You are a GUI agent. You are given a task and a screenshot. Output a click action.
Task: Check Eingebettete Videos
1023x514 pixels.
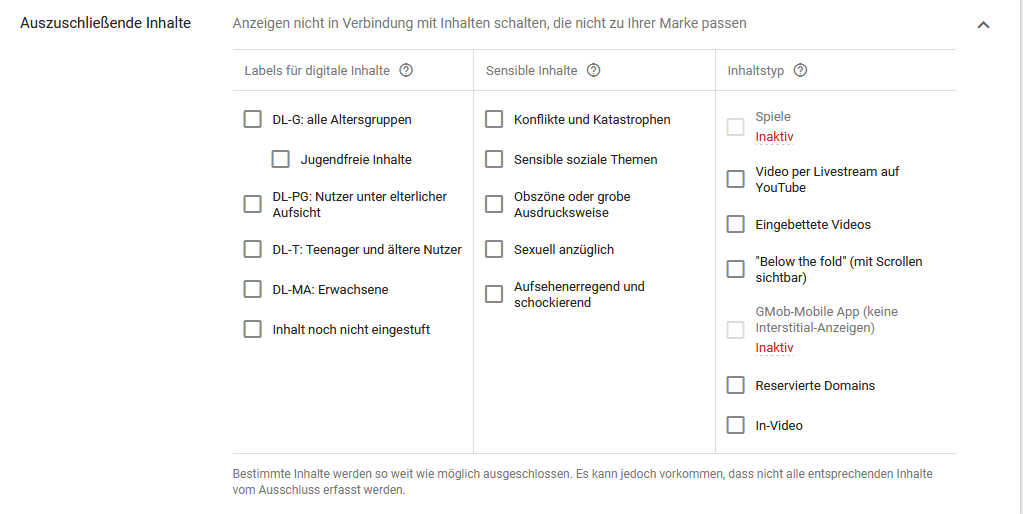[x=736, y=224]
